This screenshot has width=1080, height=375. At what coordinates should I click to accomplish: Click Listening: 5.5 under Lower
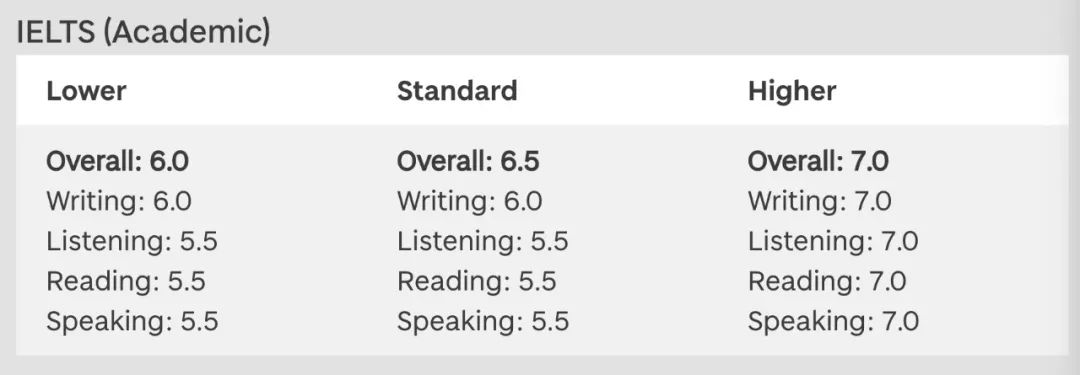pos(132,241)
